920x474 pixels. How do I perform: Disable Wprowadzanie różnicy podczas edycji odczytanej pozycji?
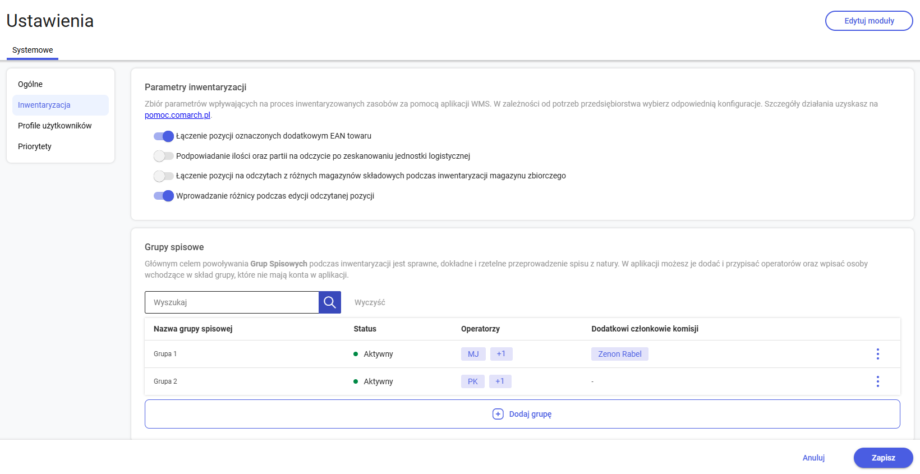pos(163,196)
